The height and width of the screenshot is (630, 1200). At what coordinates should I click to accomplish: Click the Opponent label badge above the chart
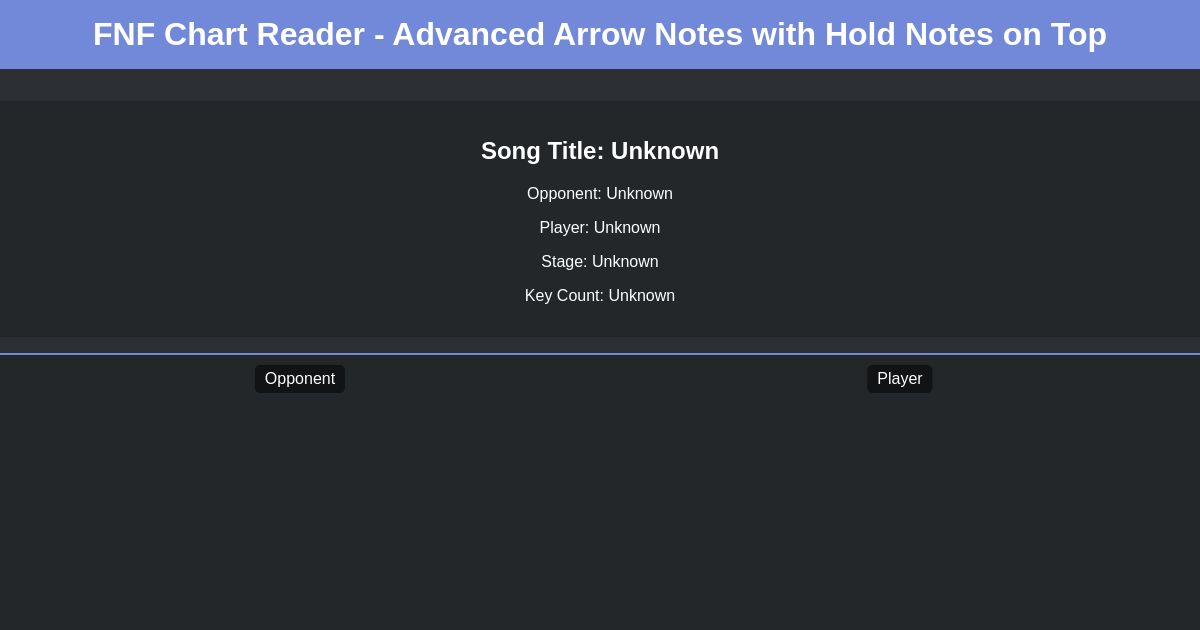click(x=300, y=379)
